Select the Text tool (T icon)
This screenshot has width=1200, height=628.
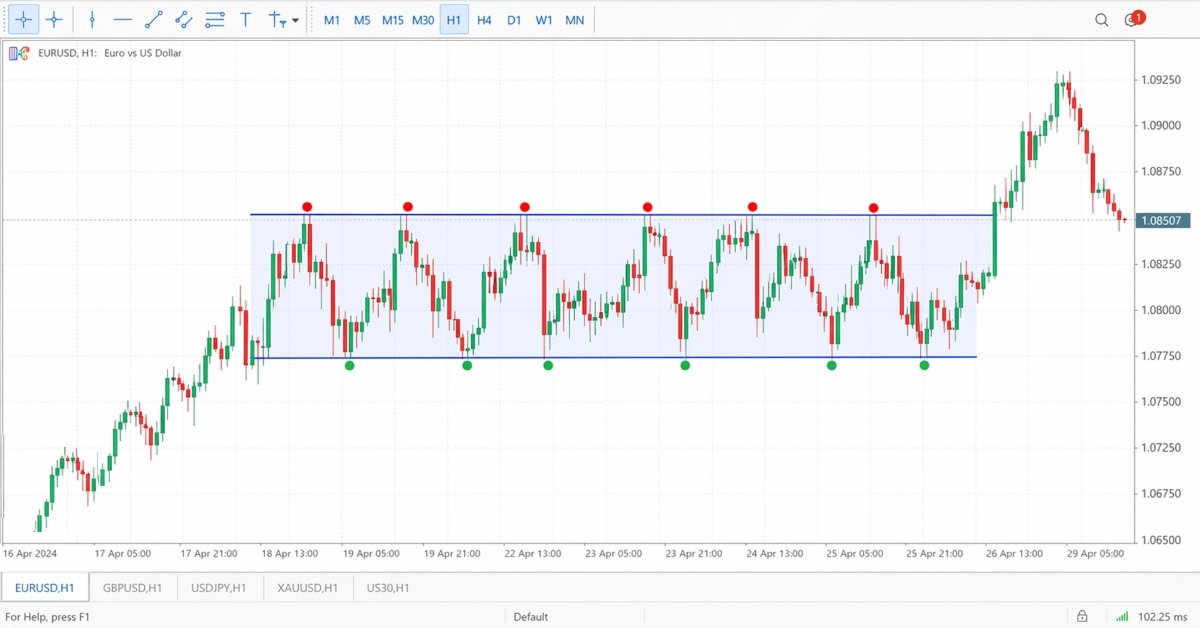tap(245, 19)
